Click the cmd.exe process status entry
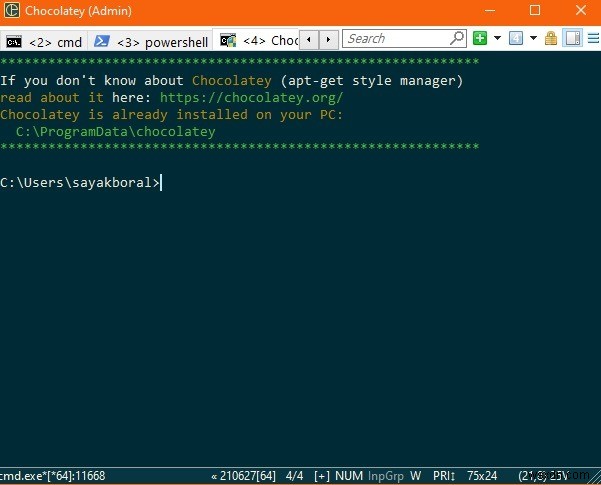The image size is (601, 485). pyautogui.click(x=53, y=476)
